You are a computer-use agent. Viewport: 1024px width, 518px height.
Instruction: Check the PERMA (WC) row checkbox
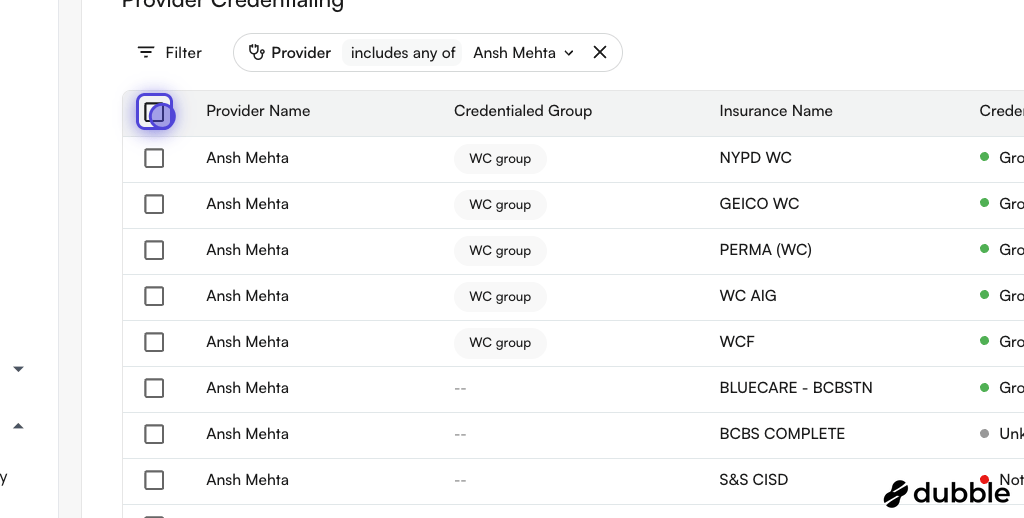pyautogui.click(x=154, y=250)
